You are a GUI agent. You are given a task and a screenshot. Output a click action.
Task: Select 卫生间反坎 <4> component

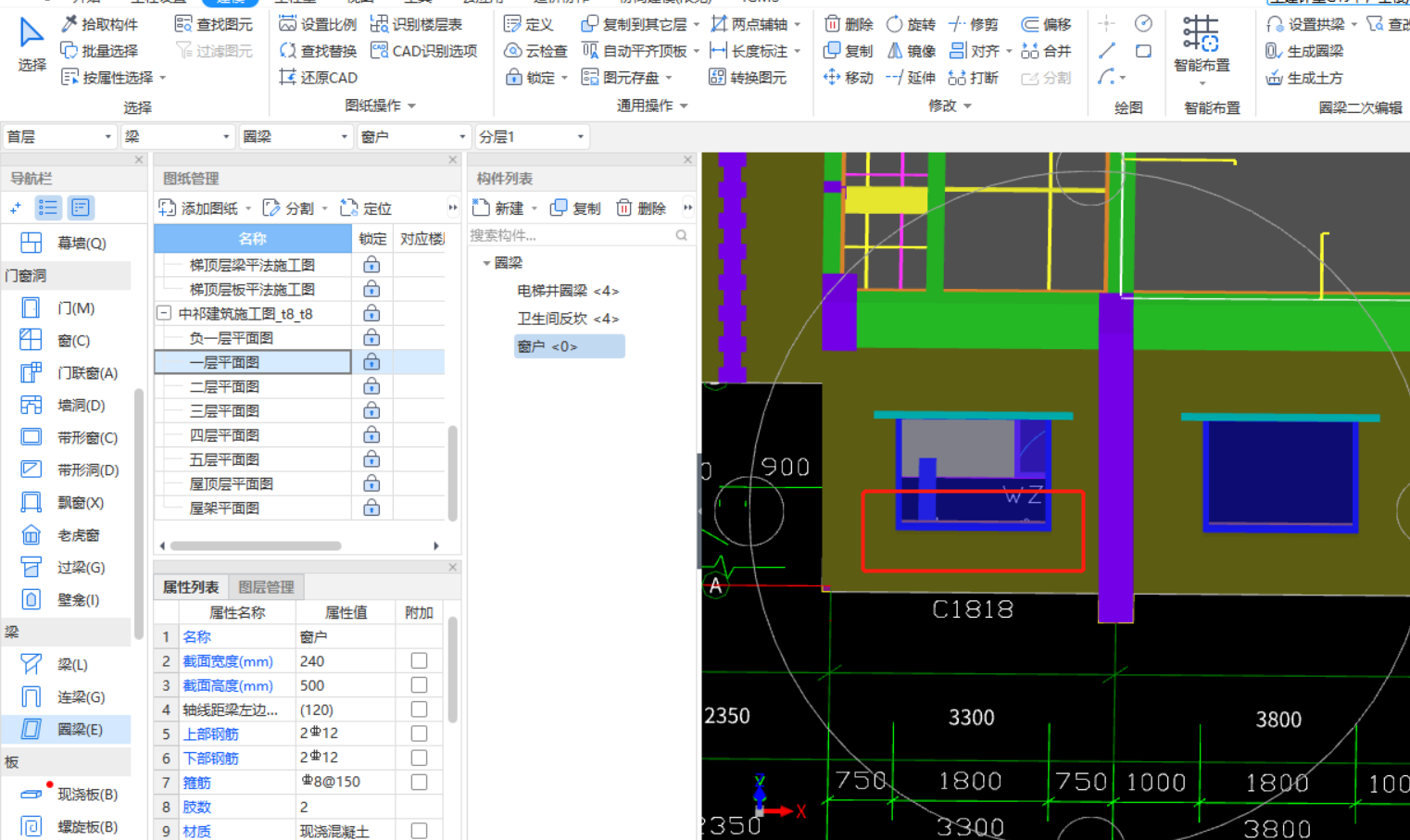click(x=568, y=318)
